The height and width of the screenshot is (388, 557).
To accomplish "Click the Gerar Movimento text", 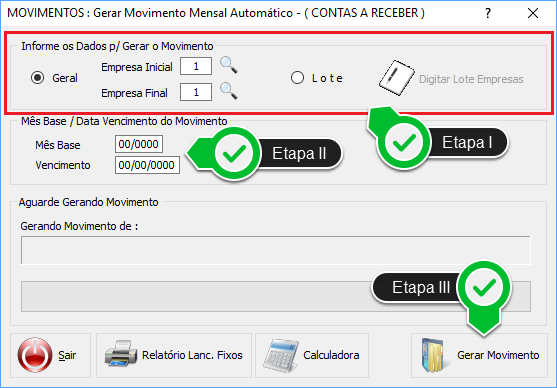I will [x=498, y=355].
